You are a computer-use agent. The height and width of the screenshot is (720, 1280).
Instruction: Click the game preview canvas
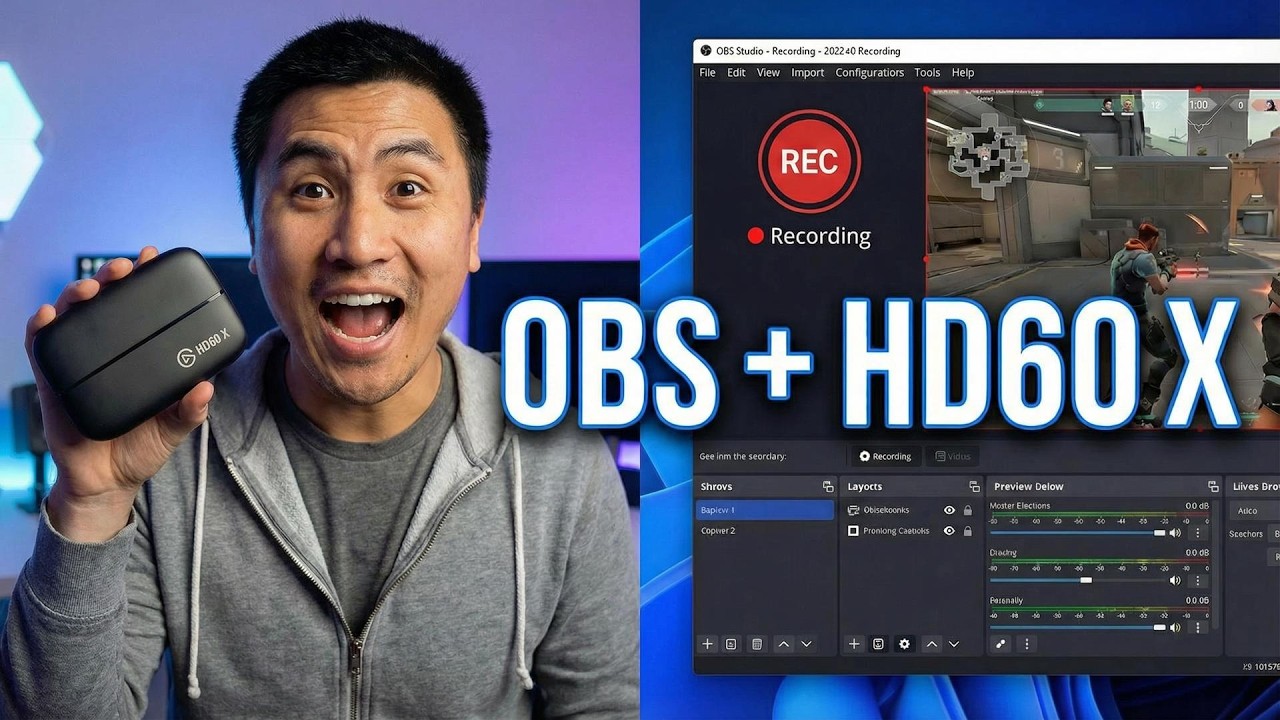1102,260
